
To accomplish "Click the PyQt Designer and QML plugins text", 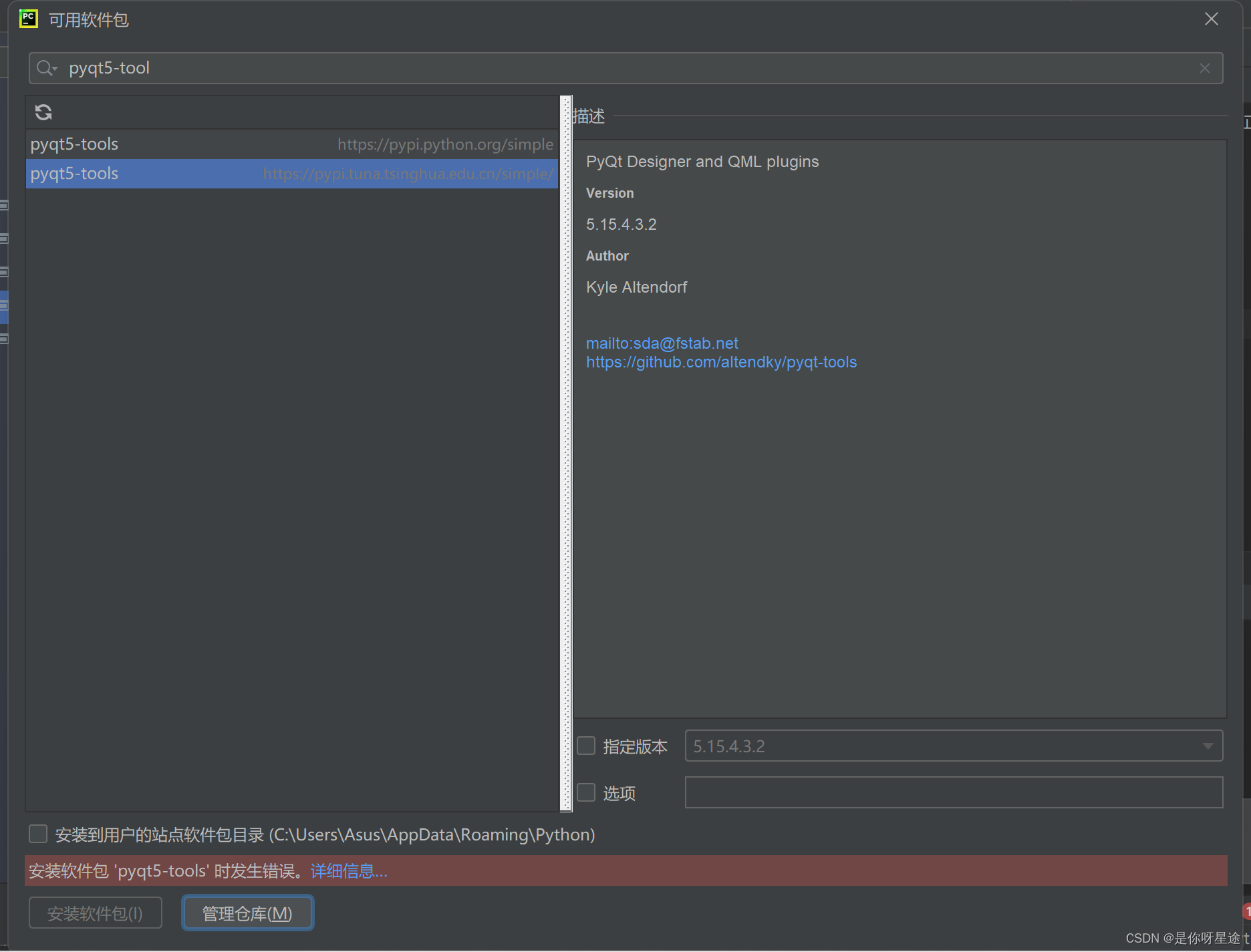I will [702, 162].
